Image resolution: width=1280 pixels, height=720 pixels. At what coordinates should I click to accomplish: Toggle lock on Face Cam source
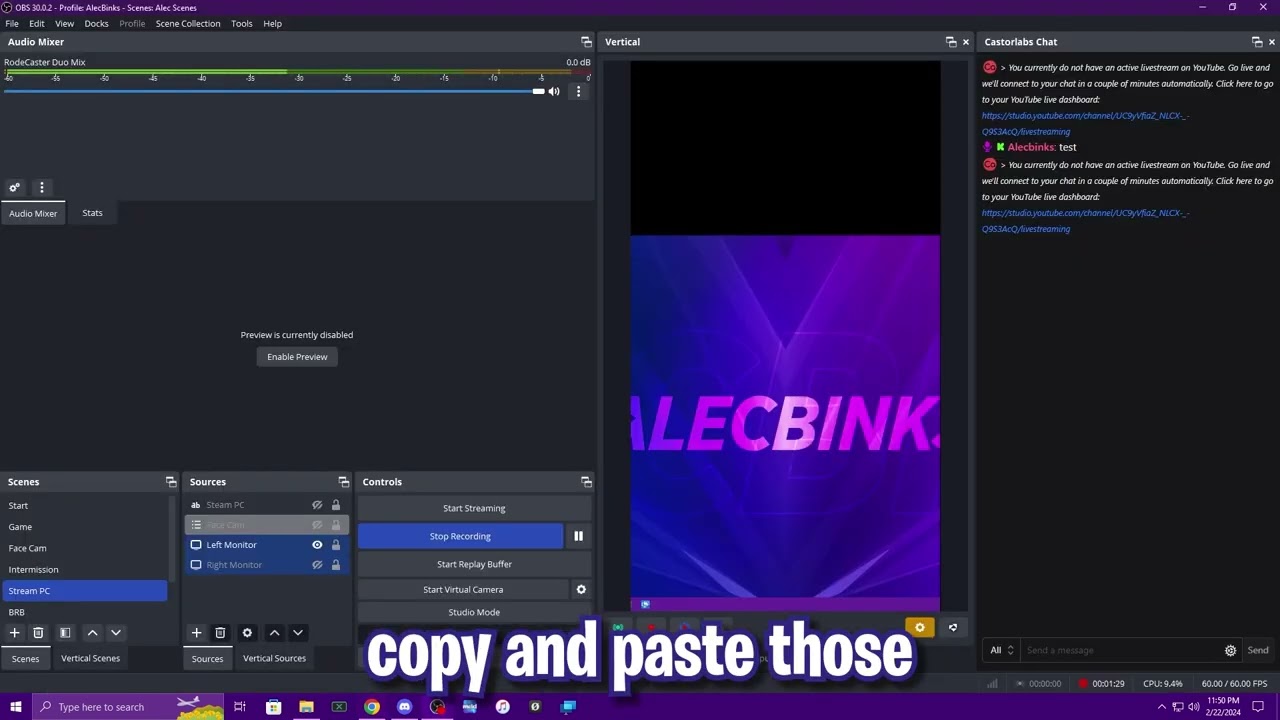click(x=336, y=525)
